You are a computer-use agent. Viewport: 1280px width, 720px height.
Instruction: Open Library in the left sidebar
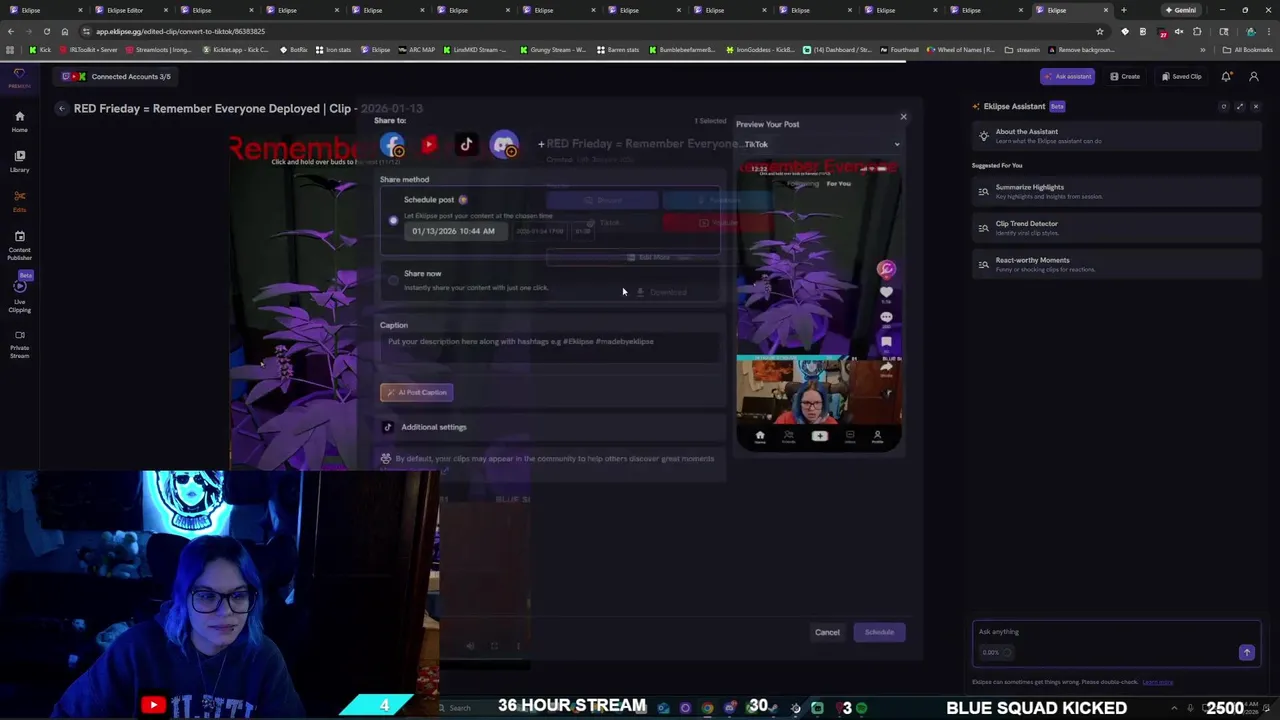[19, 161]
